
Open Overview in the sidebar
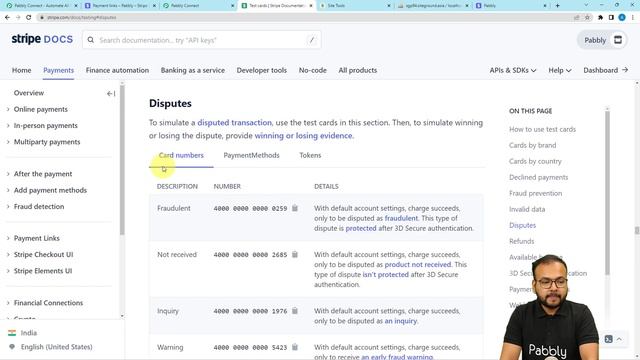click(29, 93)
